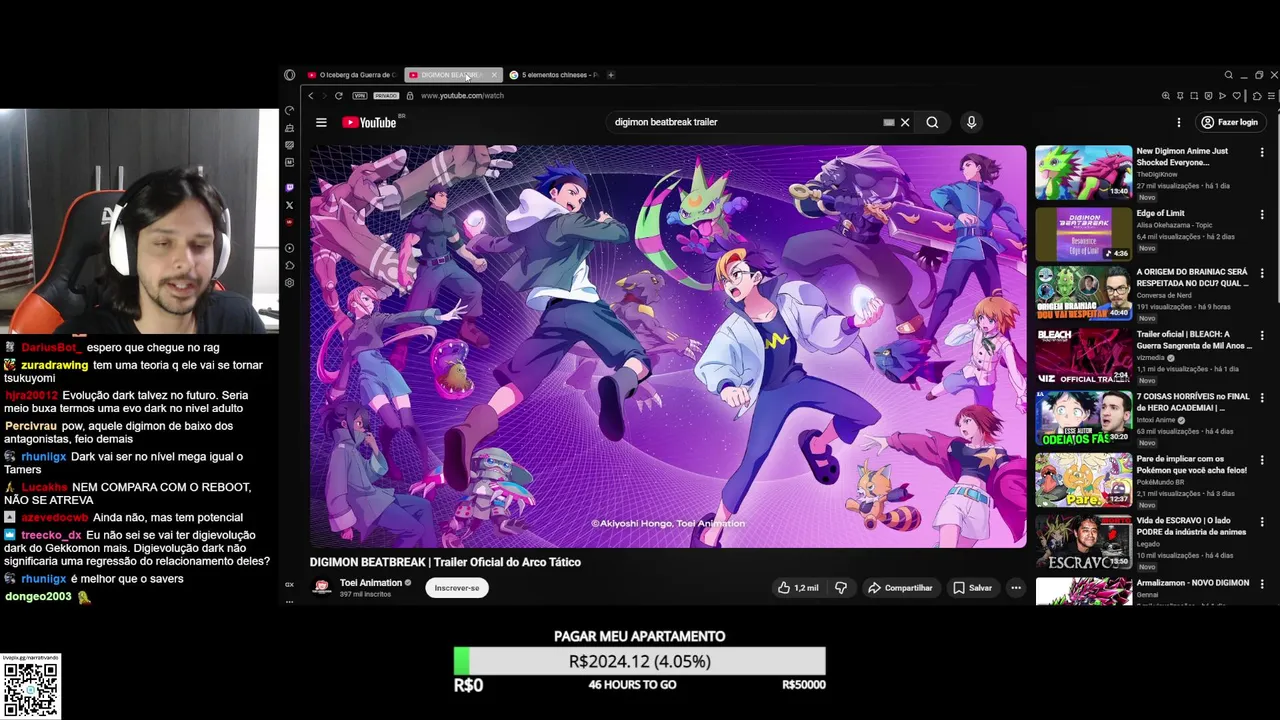Open options for '7 COISAS HORRÍVEIS' video

click(1262, 398)
